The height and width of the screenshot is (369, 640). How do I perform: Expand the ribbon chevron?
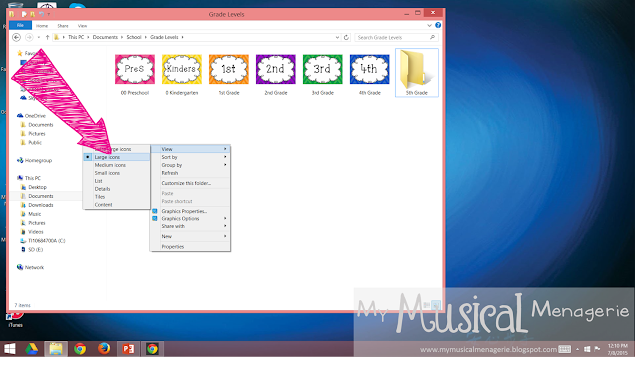(429, 25)
